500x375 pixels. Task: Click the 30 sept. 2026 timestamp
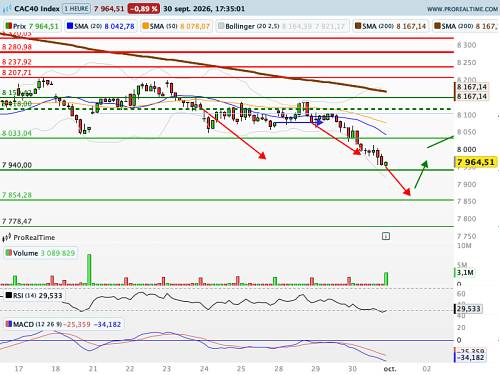point(204,9)
